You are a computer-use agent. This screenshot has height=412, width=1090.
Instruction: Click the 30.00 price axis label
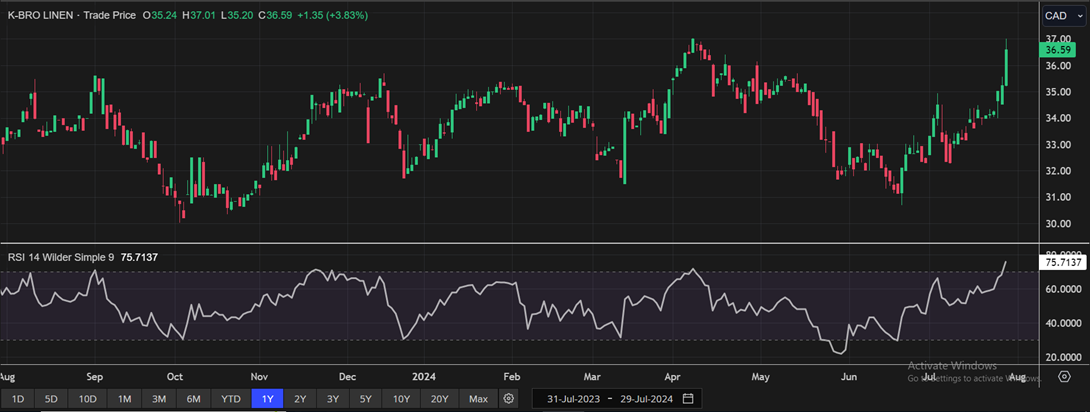(1057, 224)
